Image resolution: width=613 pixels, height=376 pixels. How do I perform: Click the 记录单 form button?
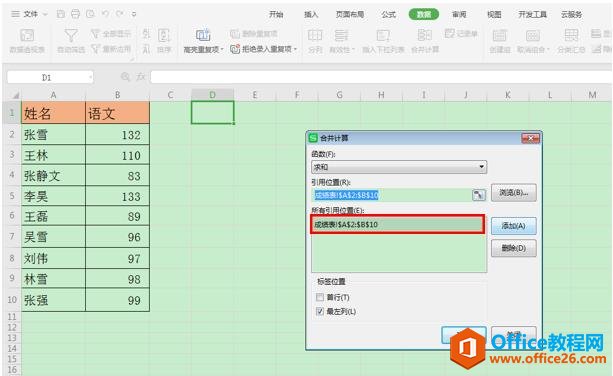coord(461,34)
